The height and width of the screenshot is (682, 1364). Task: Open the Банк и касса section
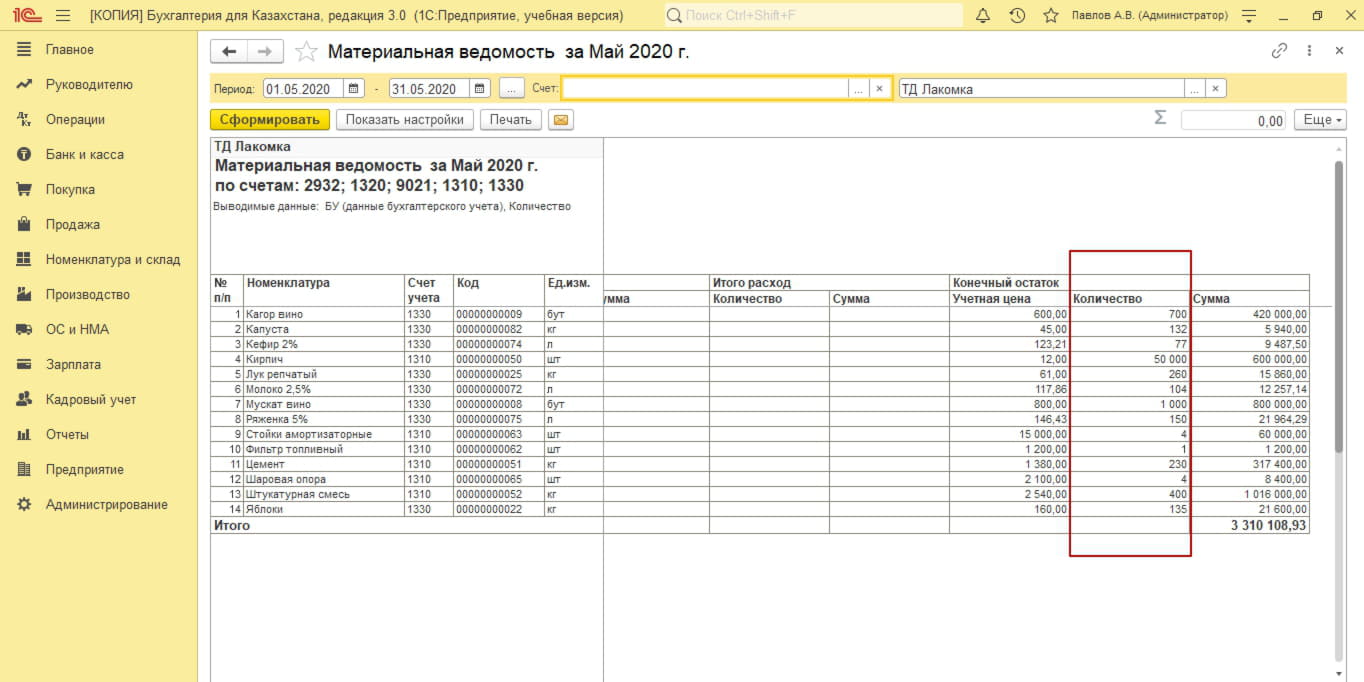point(84,154)
